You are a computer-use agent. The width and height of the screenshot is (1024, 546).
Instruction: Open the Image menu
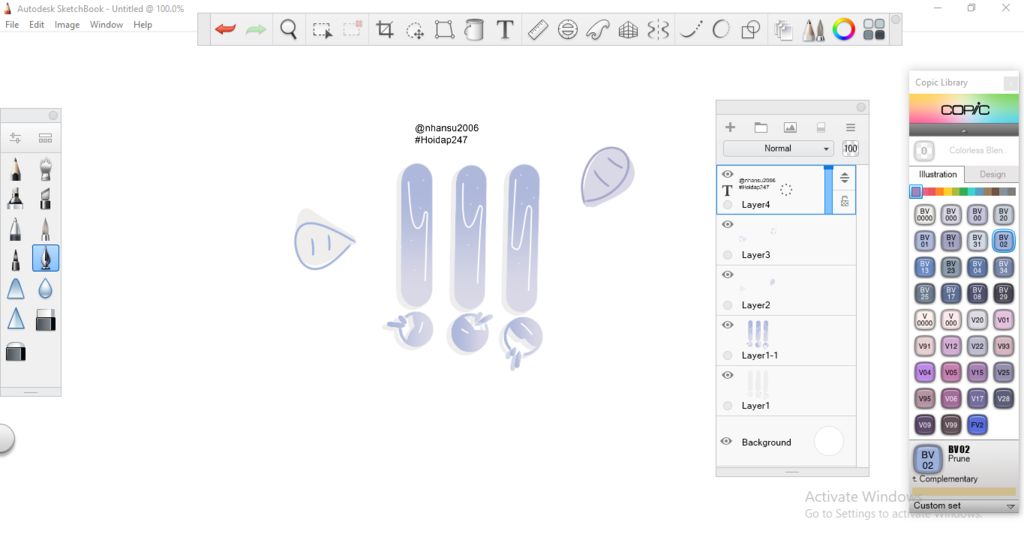[67, 25]
